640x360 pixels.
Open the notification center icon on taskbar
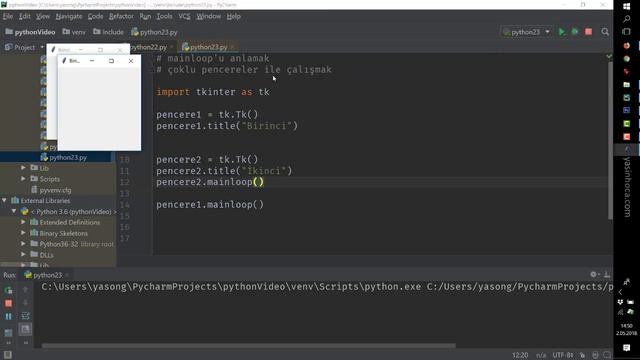[x=627, y=348]
